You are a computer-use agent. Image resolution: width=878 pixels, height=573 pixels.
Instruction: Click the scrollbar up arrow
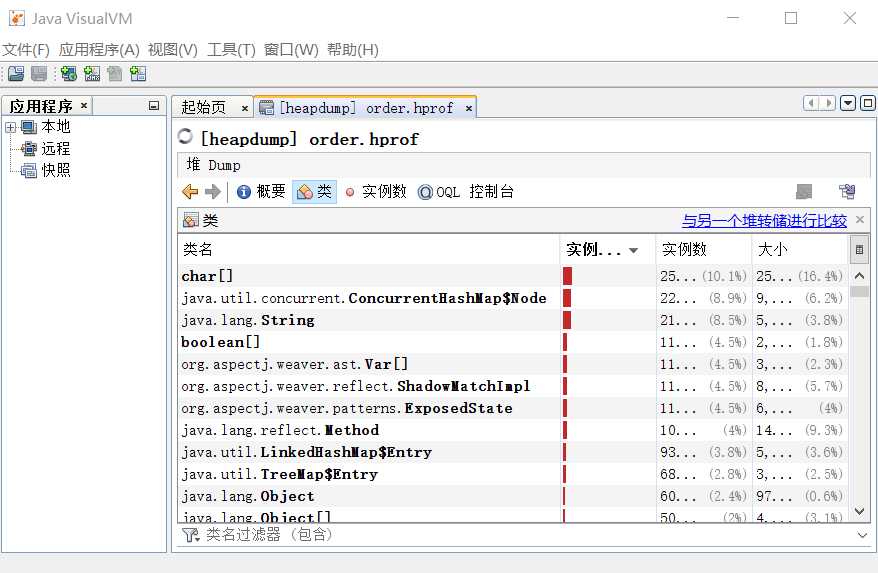pos(860,275)
